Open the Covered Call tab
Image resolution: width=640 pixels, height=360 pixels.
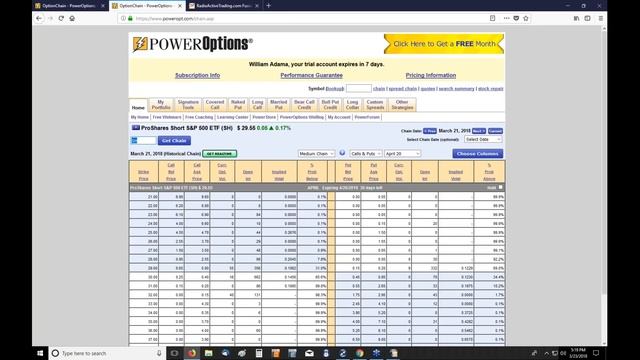(215, 104)
